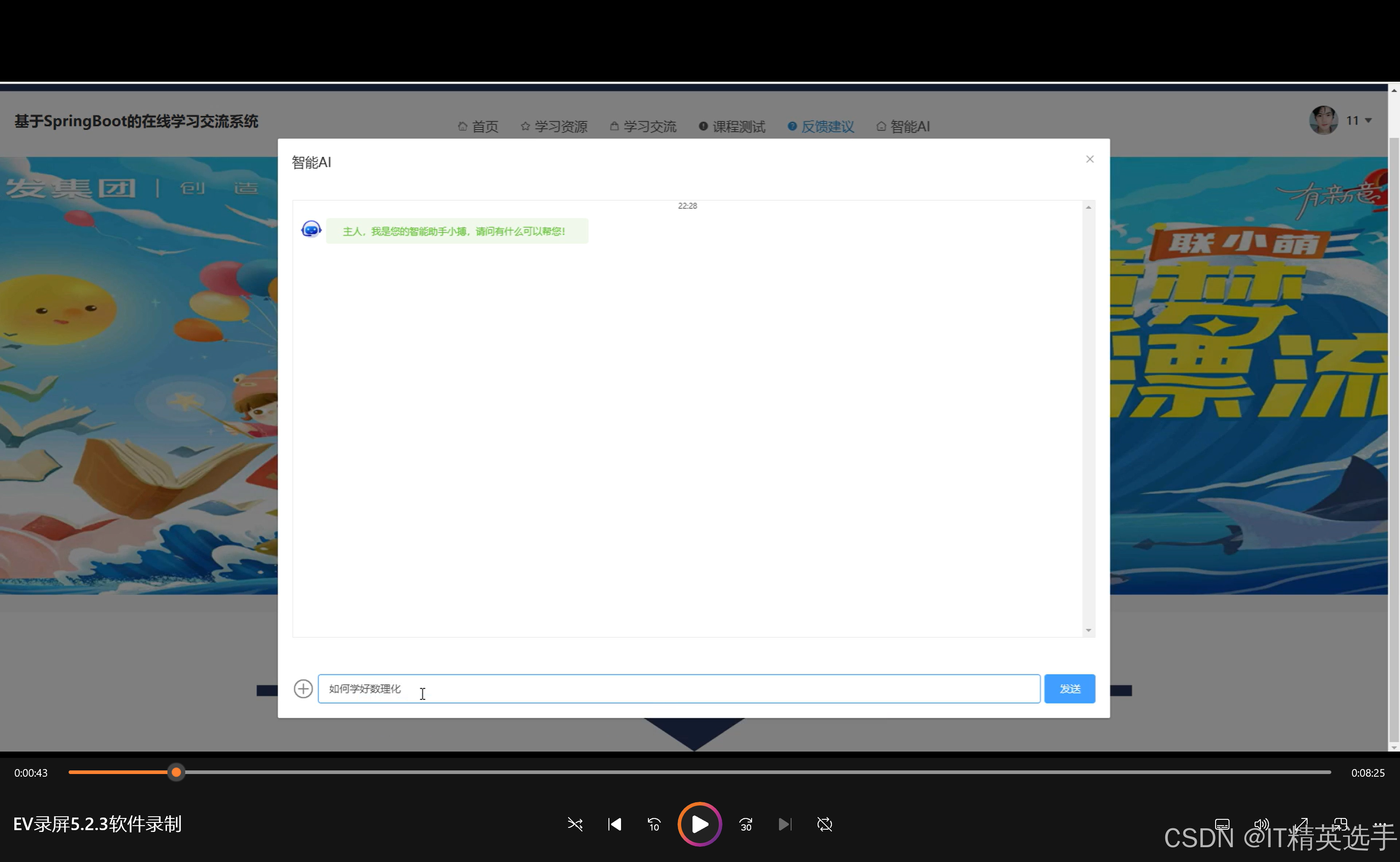
Task: Switch to mini player view
Action: (x=1340, y=824)
